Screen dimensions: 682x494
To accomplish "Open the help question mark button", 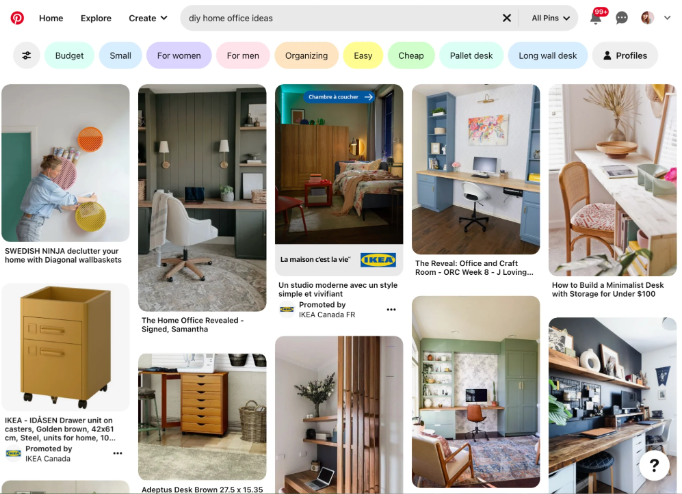I will [x=654, y=466].
